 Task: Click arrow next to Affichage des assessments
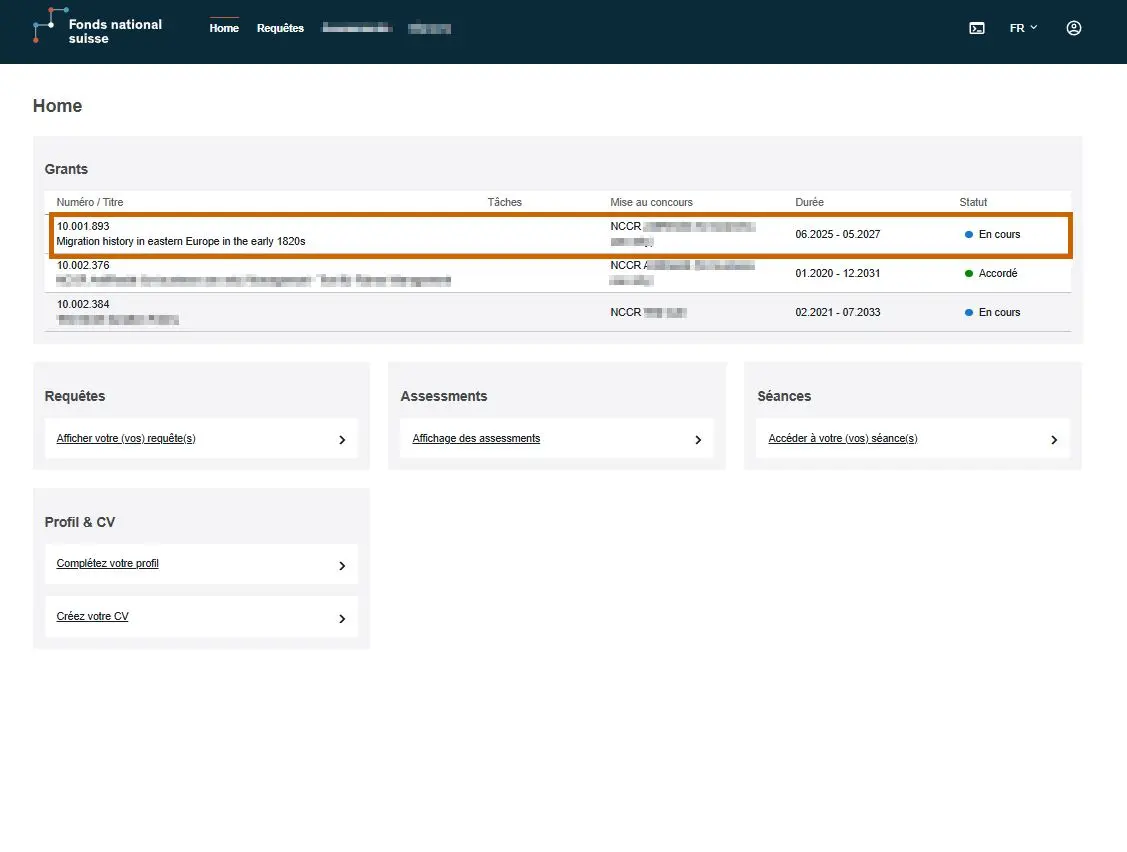[698, 439]
